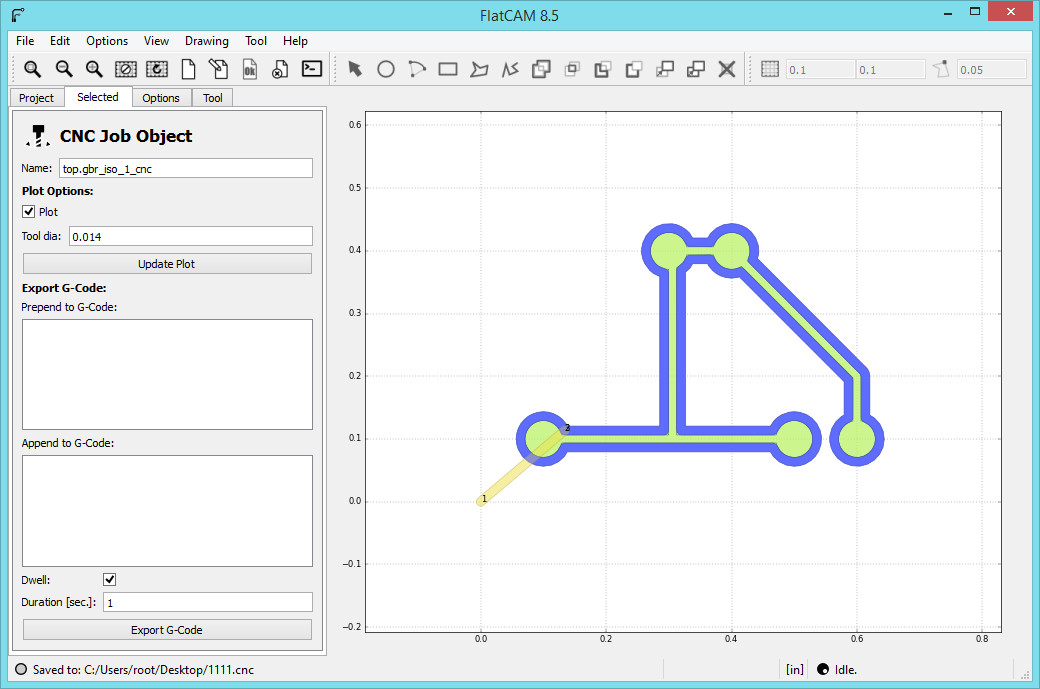1040x689 pixels.
Task: Open the Help menu
Action: point(295,40)
